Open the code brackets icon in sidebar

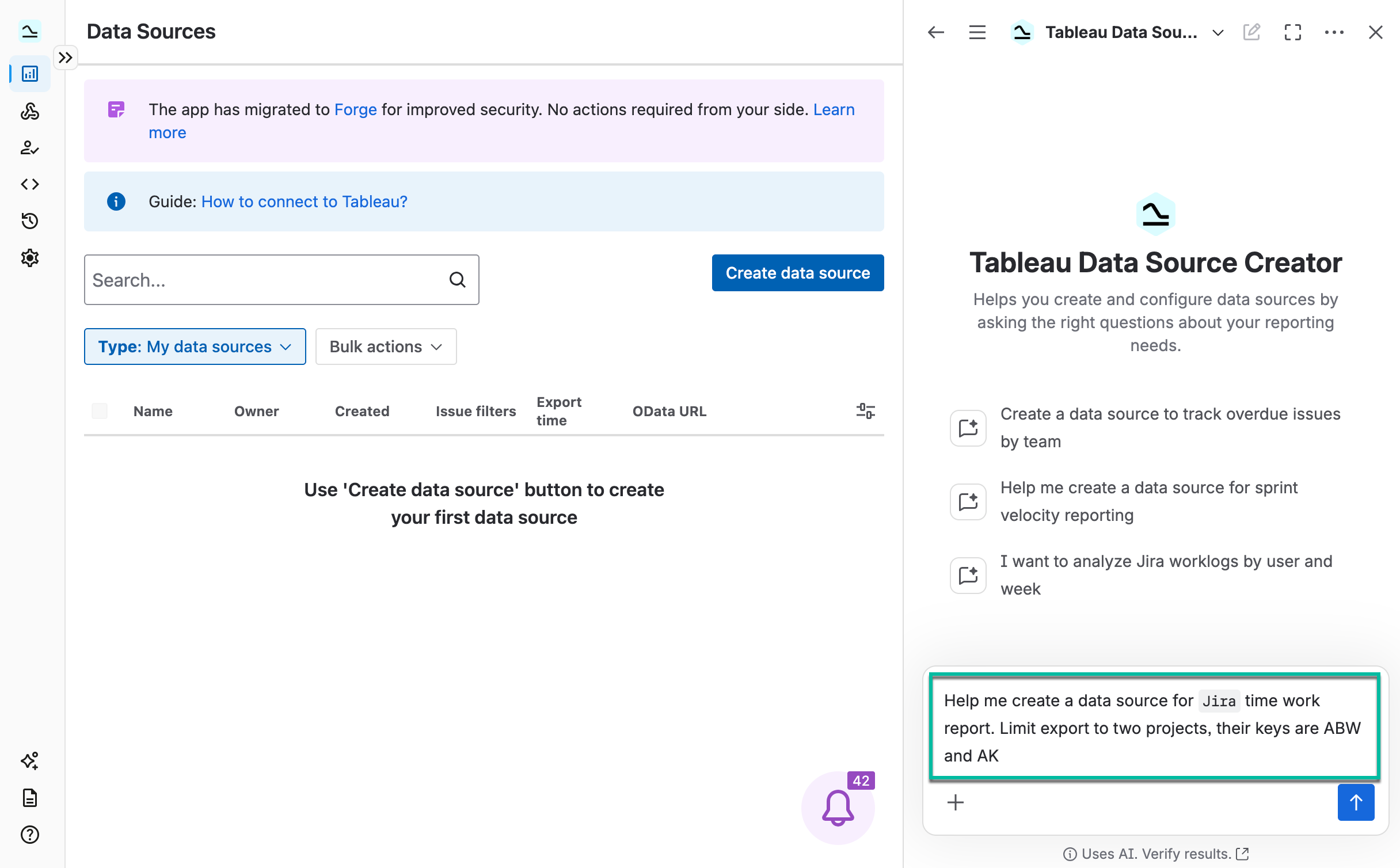(30, 184)
